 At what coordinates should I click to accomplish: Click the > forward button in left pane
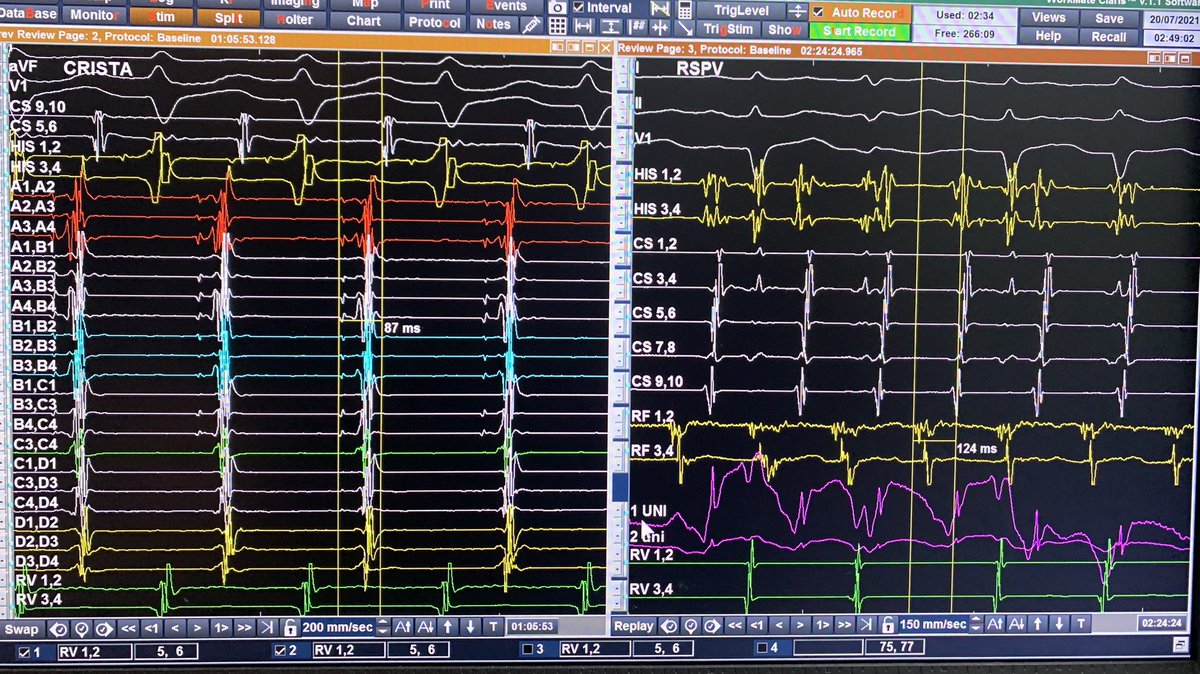coord(198,629)
